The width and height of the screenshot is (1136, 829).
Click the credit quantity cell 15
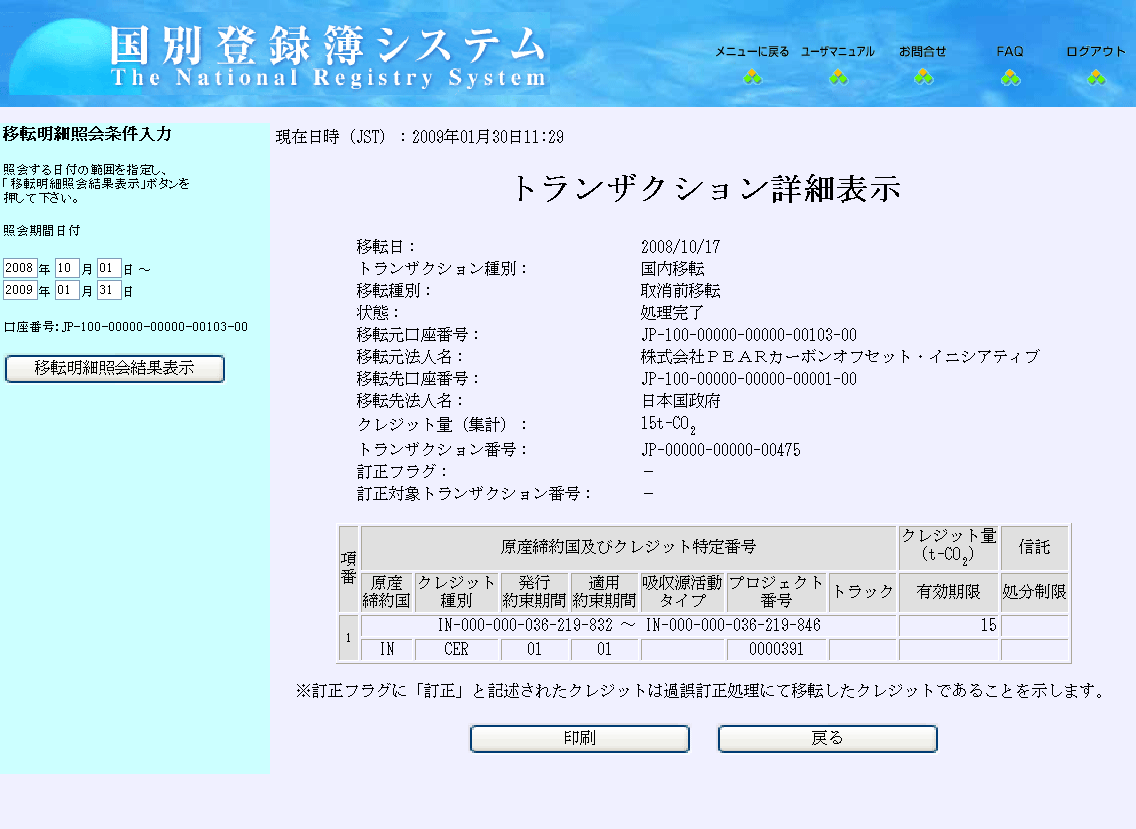pyautogui.click(x=949, y=625)
